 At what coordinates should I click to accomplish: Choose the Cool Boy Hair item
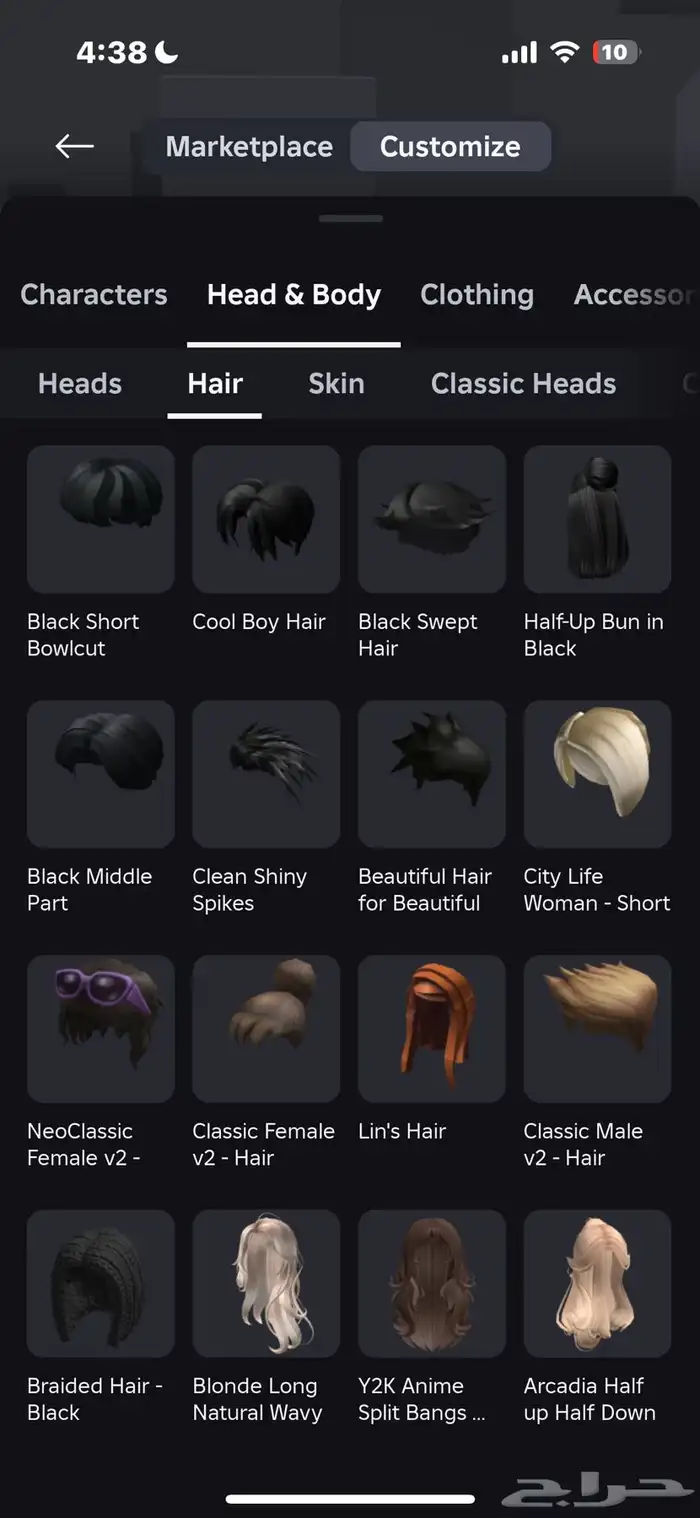pos(266,519)
